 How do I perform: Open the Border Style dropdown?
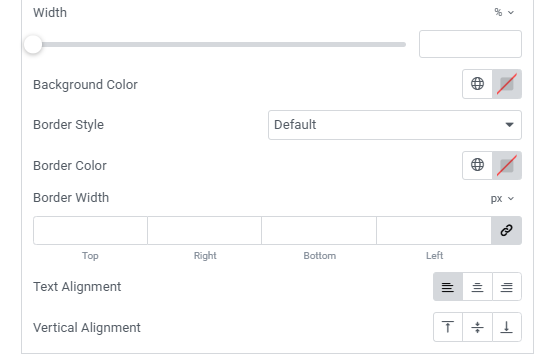pyautogui.click(x=395, y=125)
